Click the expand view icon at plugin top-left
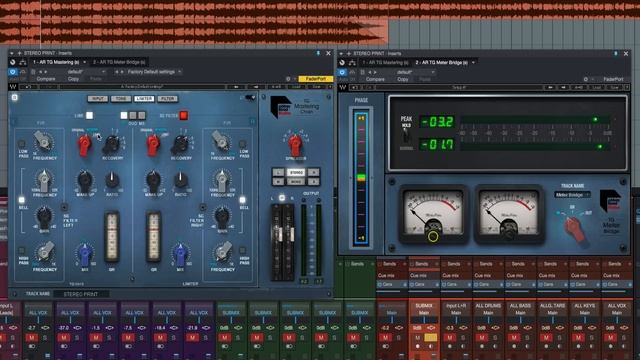This screenshot has width=640, height=360. (15, 97)
